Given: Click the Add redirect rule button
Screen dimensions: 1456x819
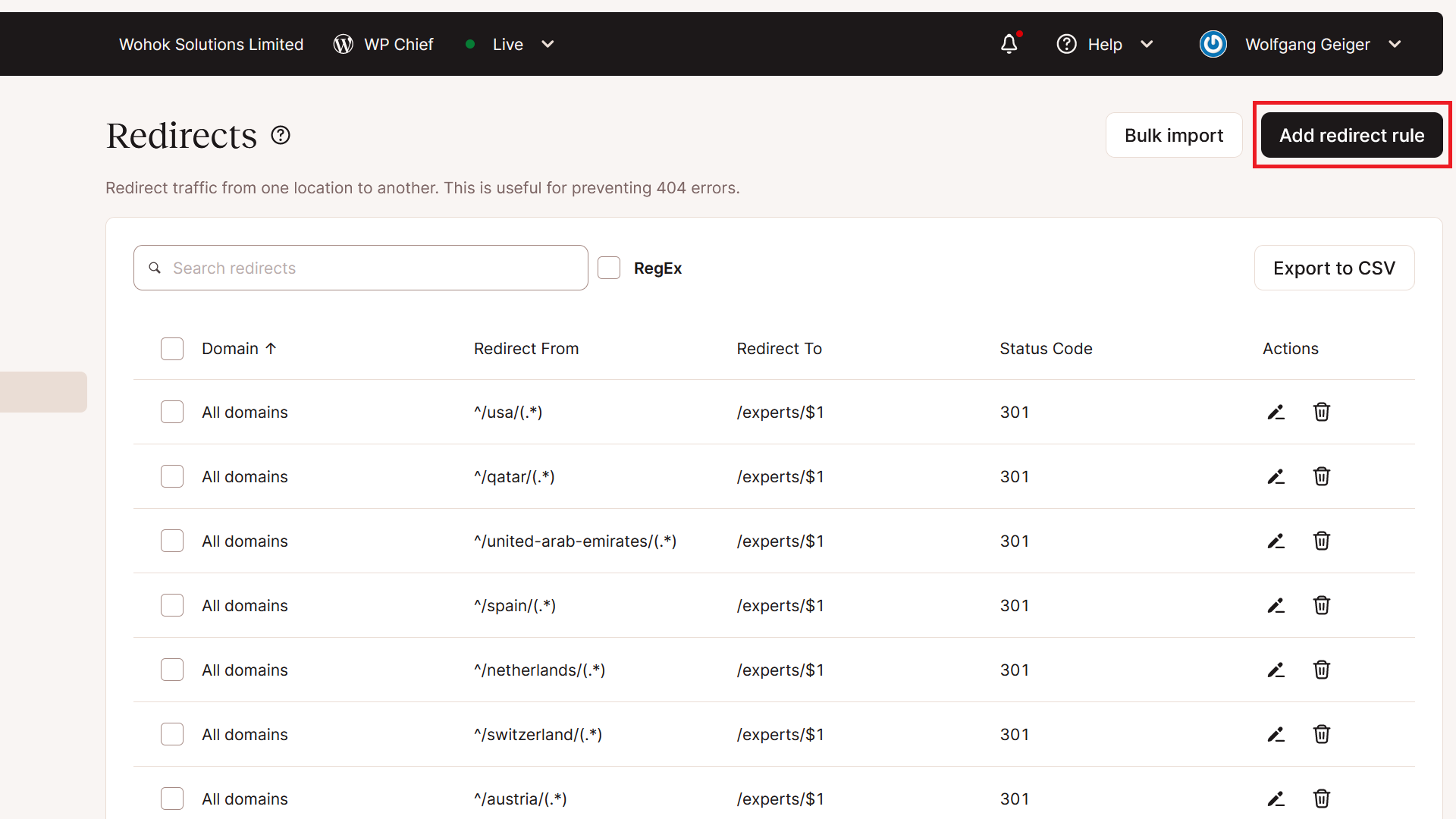Looking at the screenshot, I should tap(1352, 135).
